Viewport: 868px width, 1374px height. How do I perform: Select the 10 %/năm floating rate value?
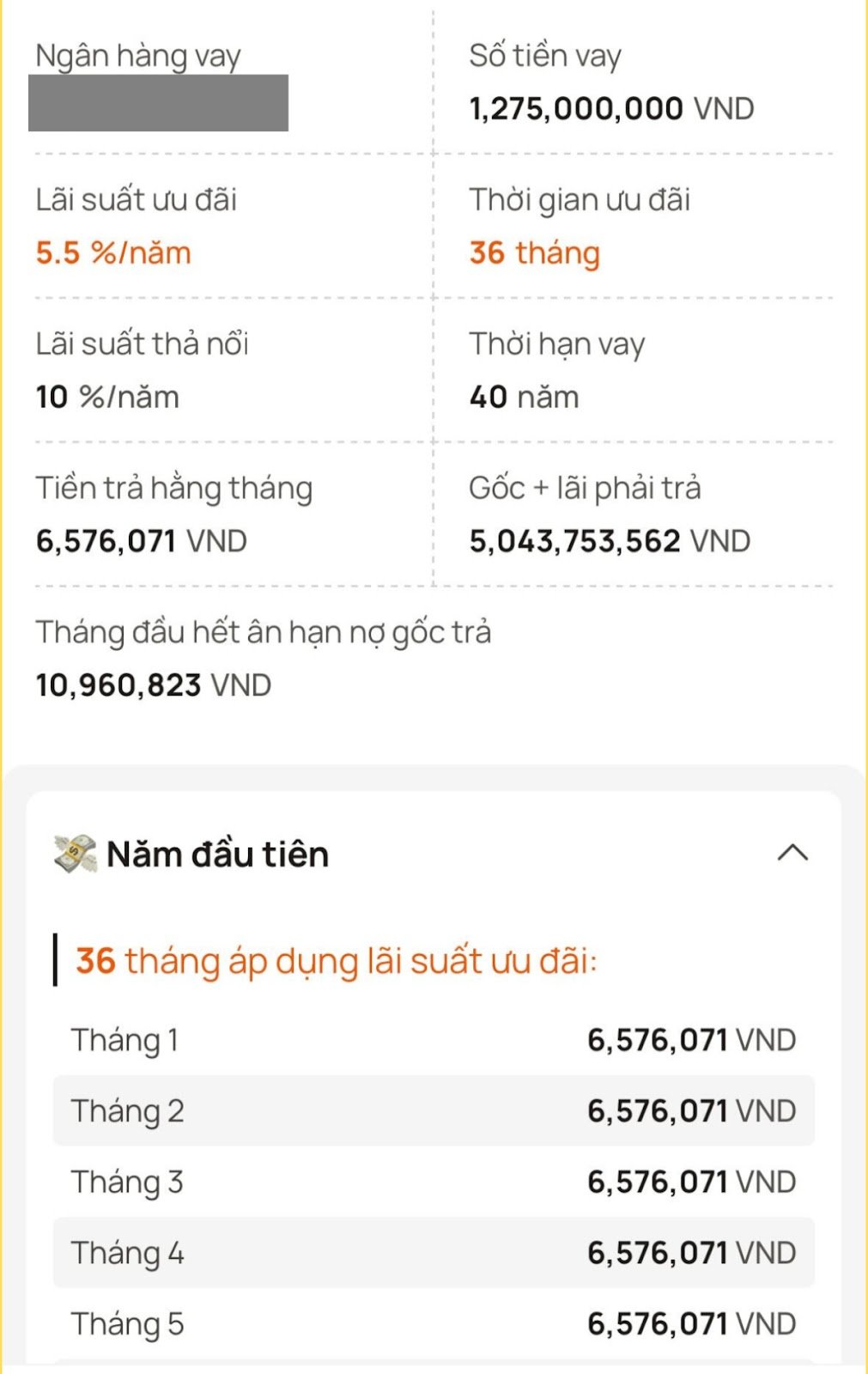tap(107, 398)
